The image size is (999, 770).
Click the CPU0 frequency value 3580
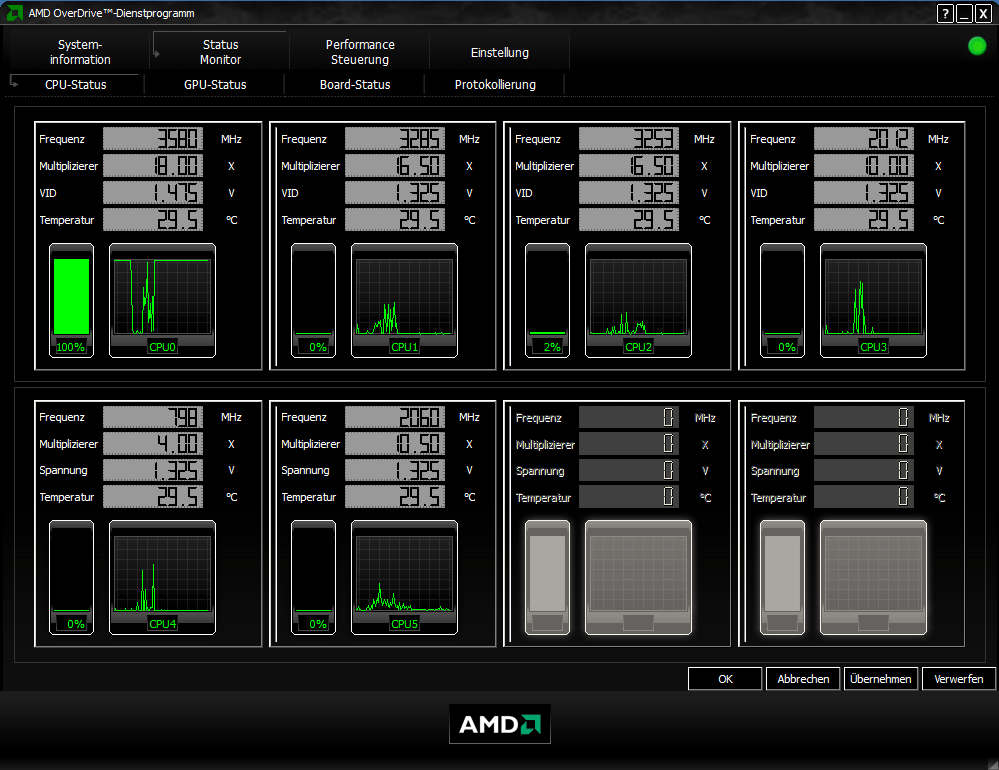click(x=153, y=139)
